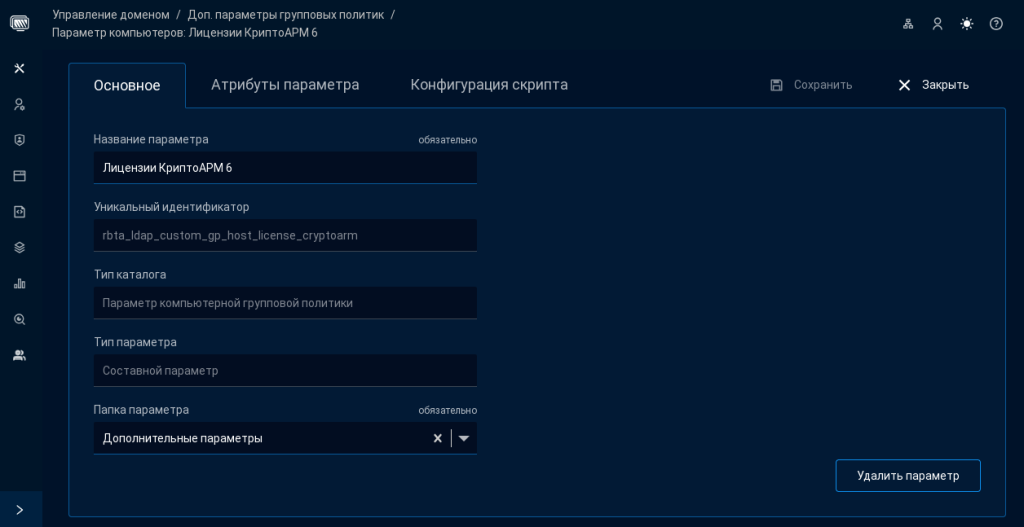Select the 'Основное' tab

tap(127, 85)
